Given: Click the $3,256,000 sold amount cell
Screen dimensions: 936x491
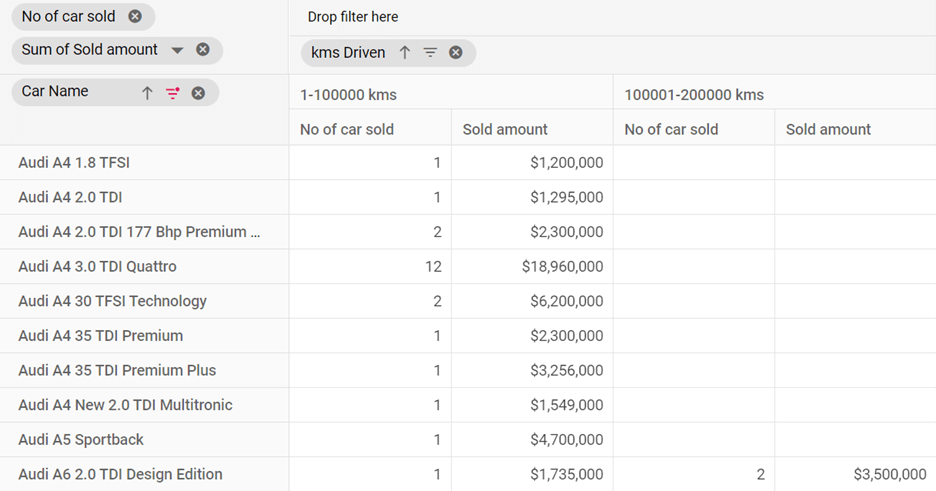Looking at the screenshot, I should coord(532,370).
